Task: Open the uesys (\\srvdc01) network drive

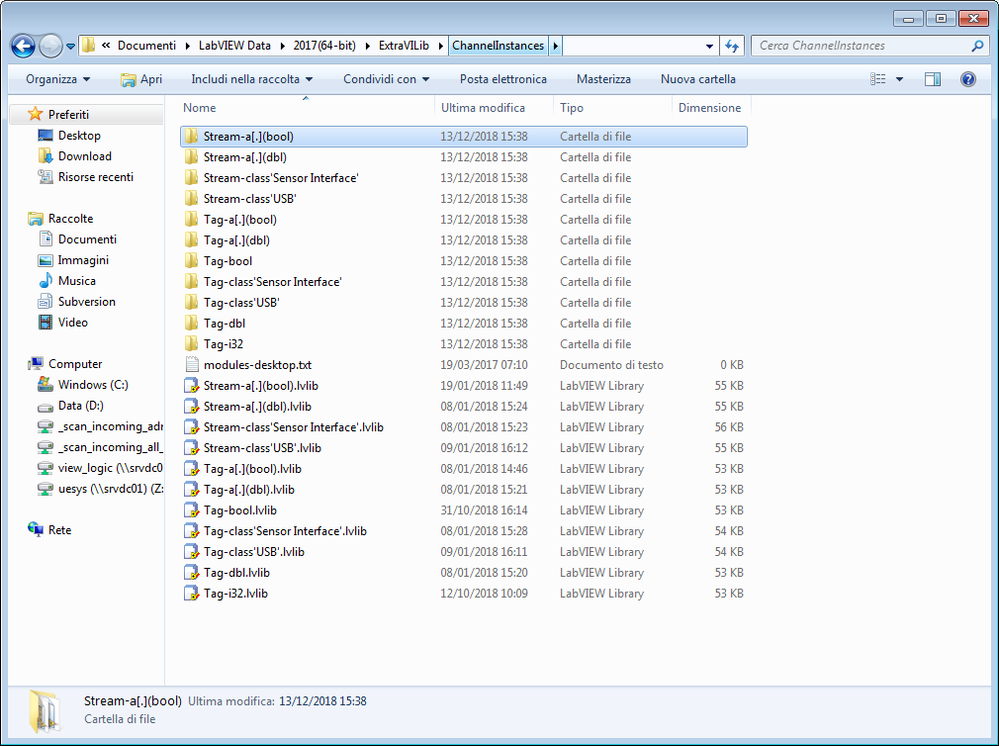Action: [x=100, y=489]
